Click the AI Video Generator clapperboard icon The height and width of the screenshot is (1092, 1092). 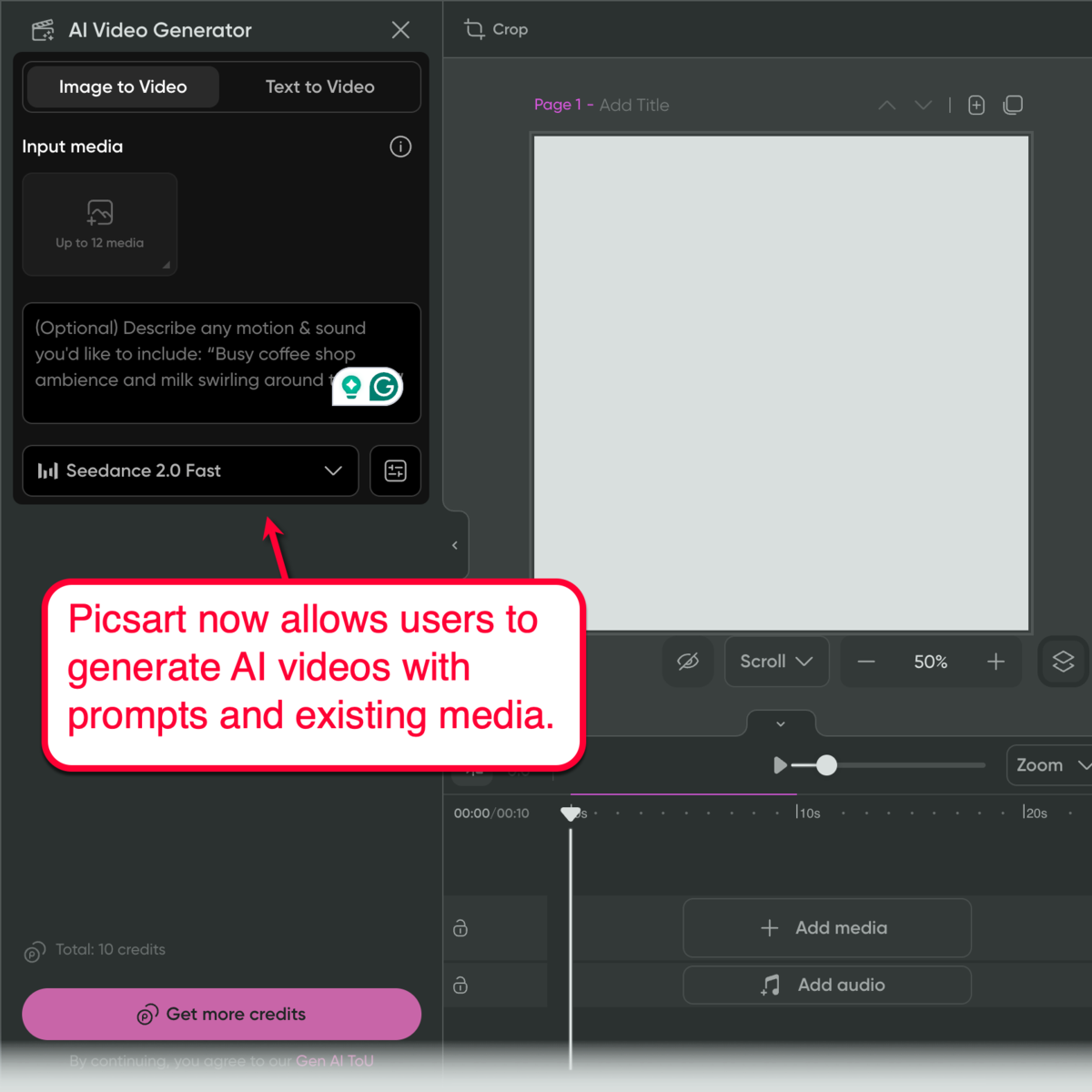pyautogui.click(x=43, y=30)
